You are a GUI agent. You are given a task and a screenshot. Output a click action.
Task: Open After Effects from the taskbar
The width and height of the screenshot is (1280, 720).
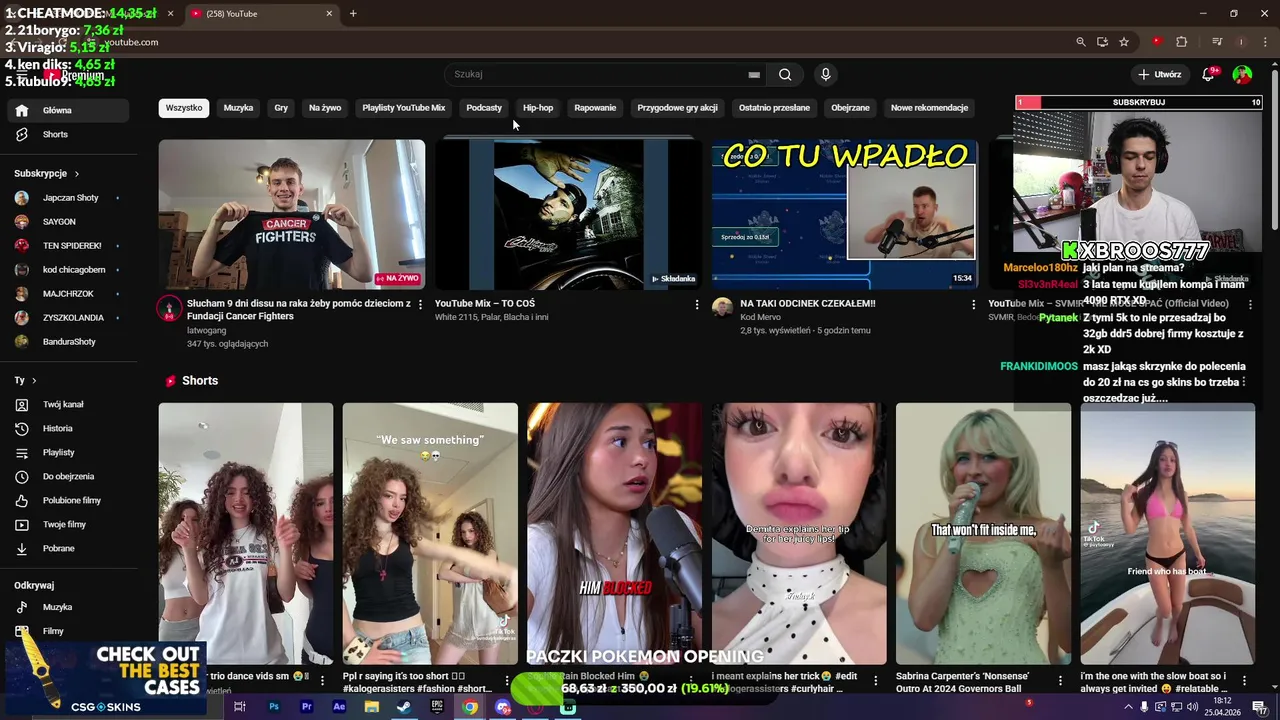pyautogui.click(x=339, y=707)
